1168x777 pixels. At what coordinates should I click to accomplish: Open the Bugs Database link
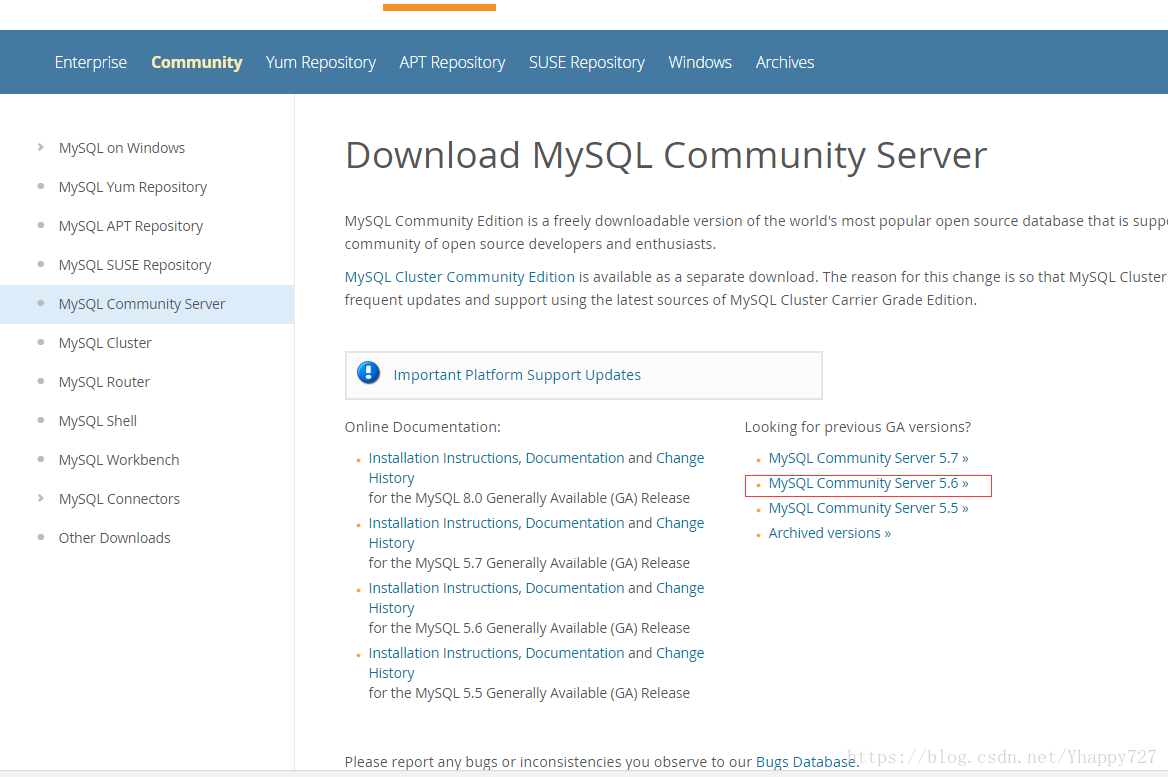[x=805, y=762]
